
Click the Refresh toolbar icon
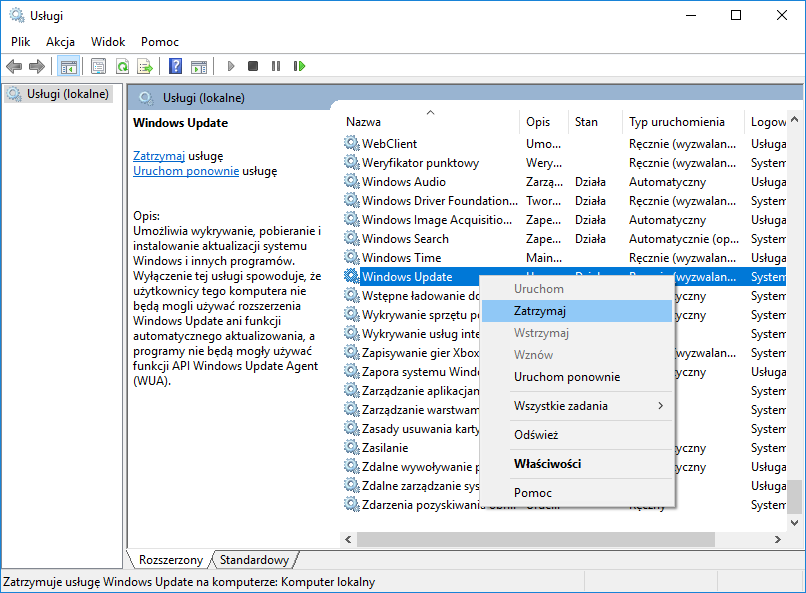pos(122,66)
